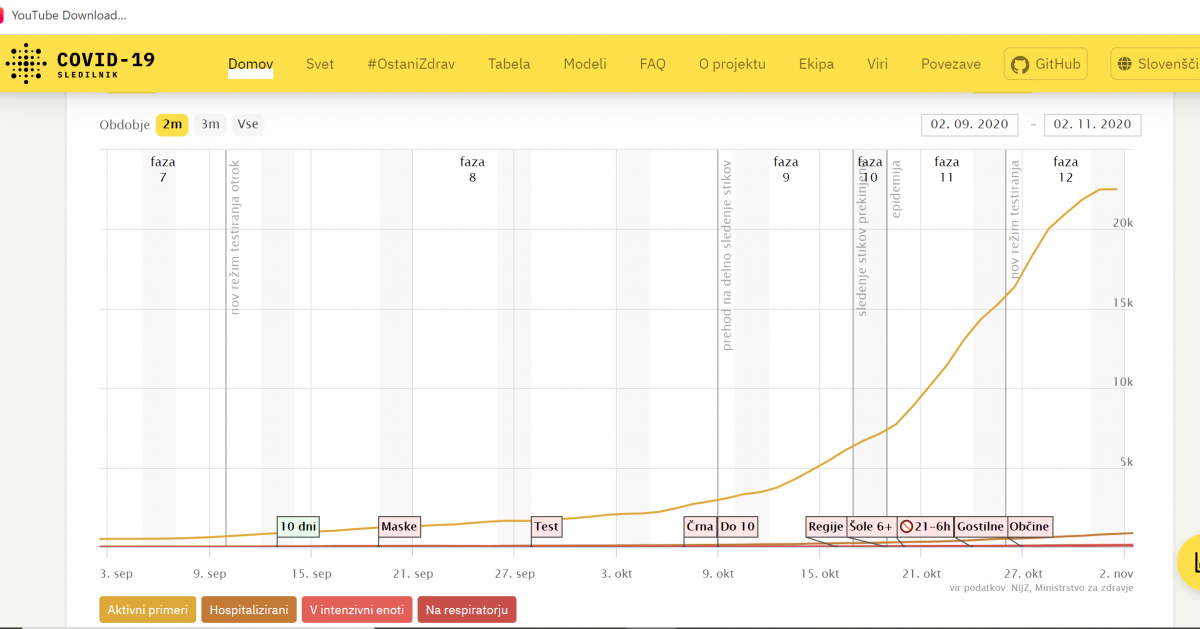1200x629 pixels.
Task: Click the YouTube Download browser tab icon
Action: tap(3, 15)
